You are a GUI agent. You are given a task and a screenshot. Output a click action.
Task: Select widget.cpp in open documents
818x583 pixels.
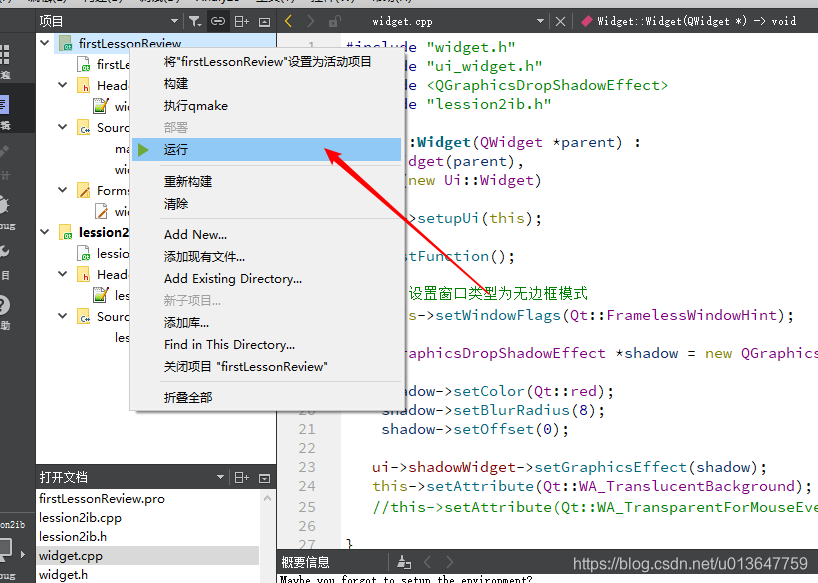pos(148,556)
